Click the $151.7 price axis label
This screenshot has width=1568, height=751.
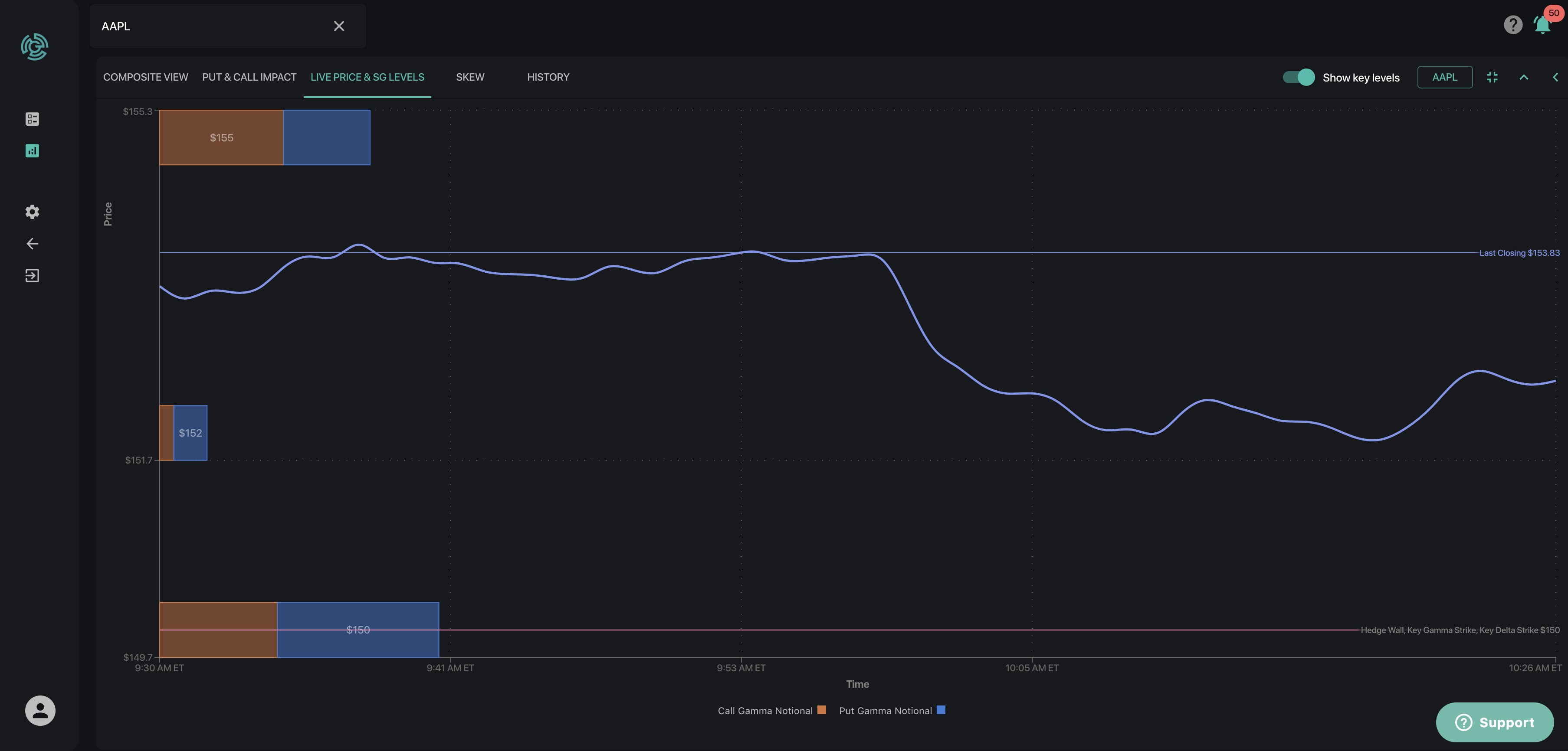139,460
